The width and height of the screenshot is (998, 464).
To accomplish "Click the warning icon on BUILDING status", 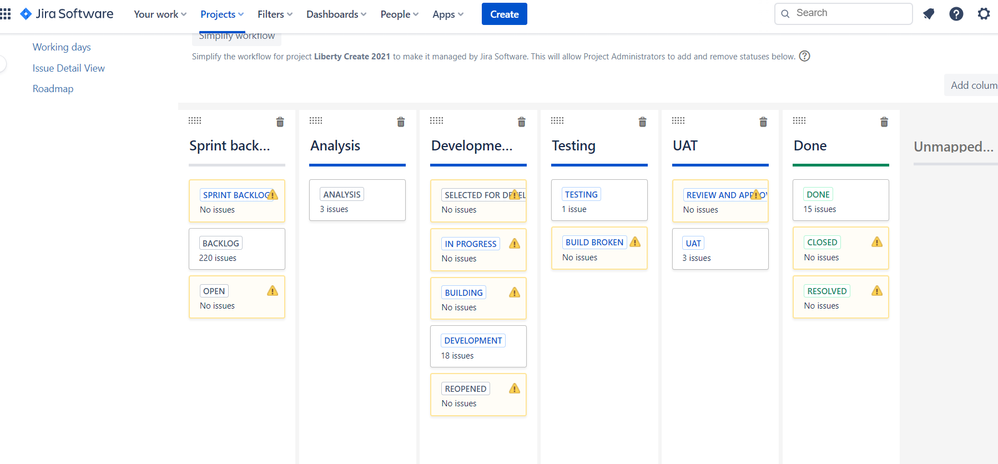I will [514, 292].
